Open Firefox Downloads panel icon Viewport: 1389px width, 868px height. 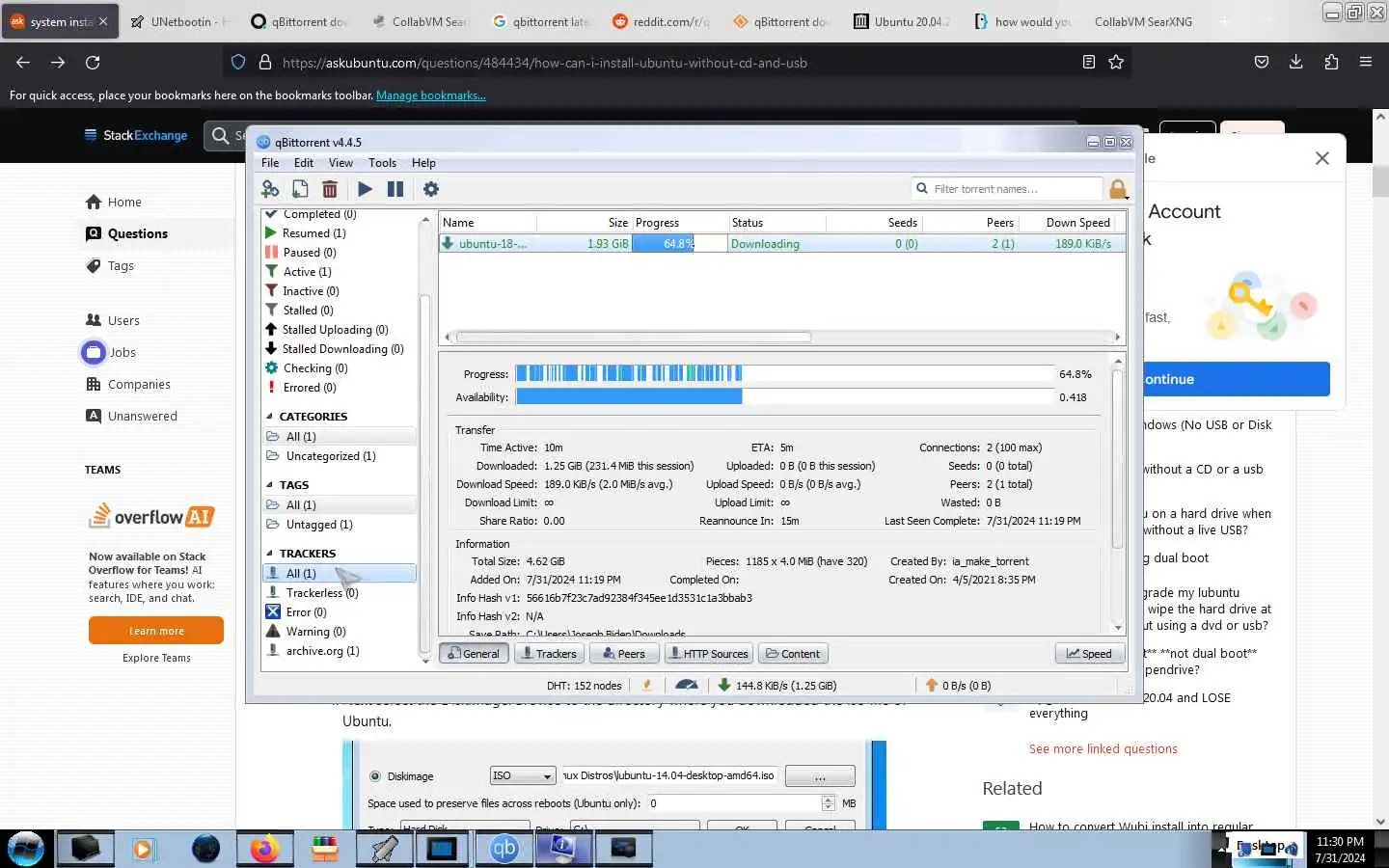(1295, 63)
